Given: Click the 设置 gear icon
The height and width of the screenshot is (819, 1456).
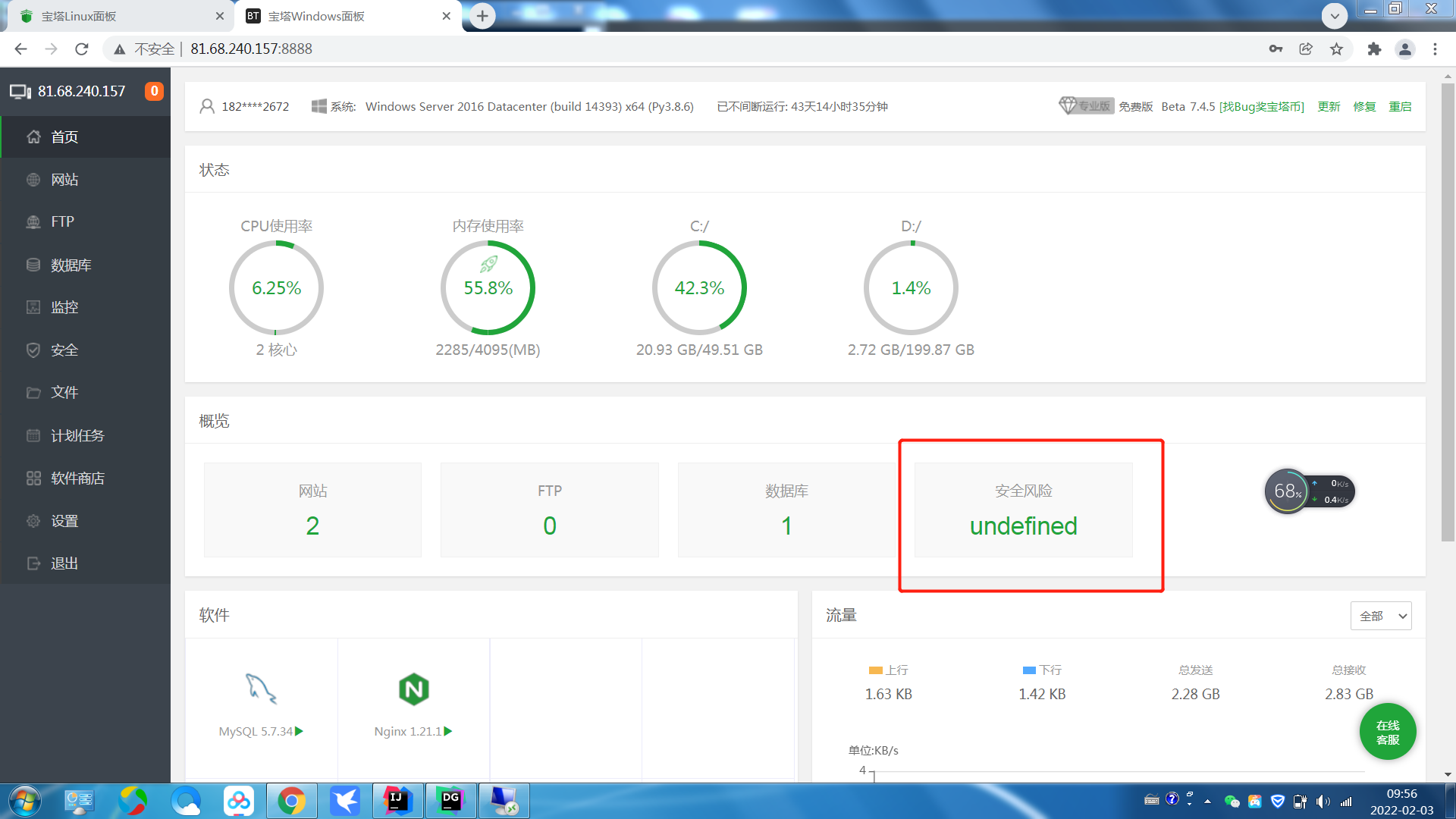Looking at the screenshot, I should click(33, 521).
